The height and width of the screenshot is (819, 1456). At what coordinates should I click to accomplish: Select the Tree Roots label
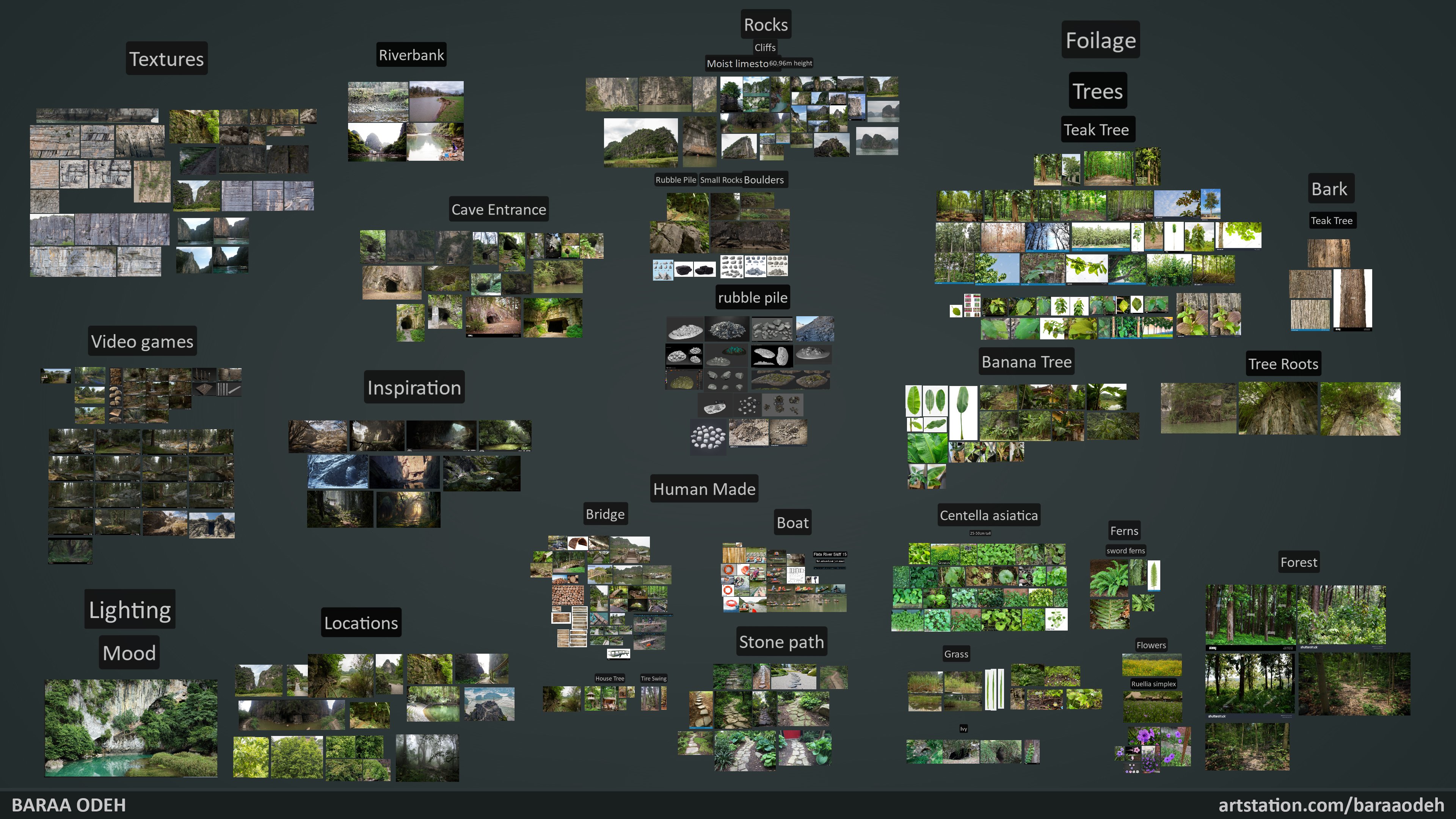click(1283, 364)
